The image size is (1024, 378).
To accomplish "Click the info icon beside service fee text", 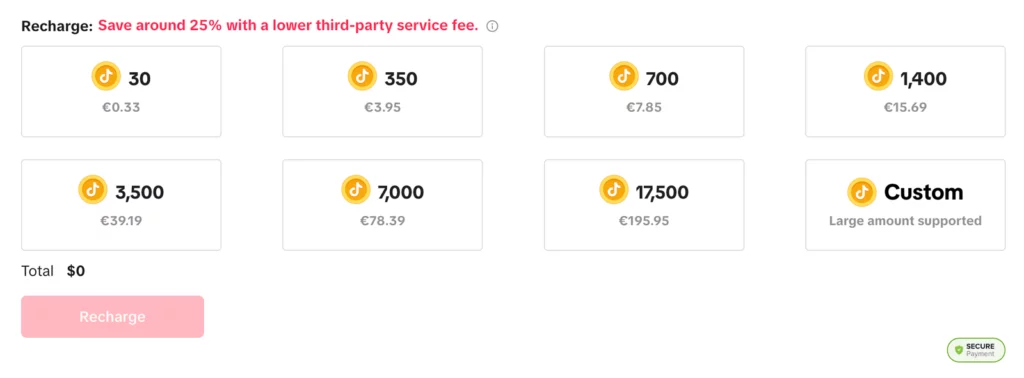I will [492, 27].
